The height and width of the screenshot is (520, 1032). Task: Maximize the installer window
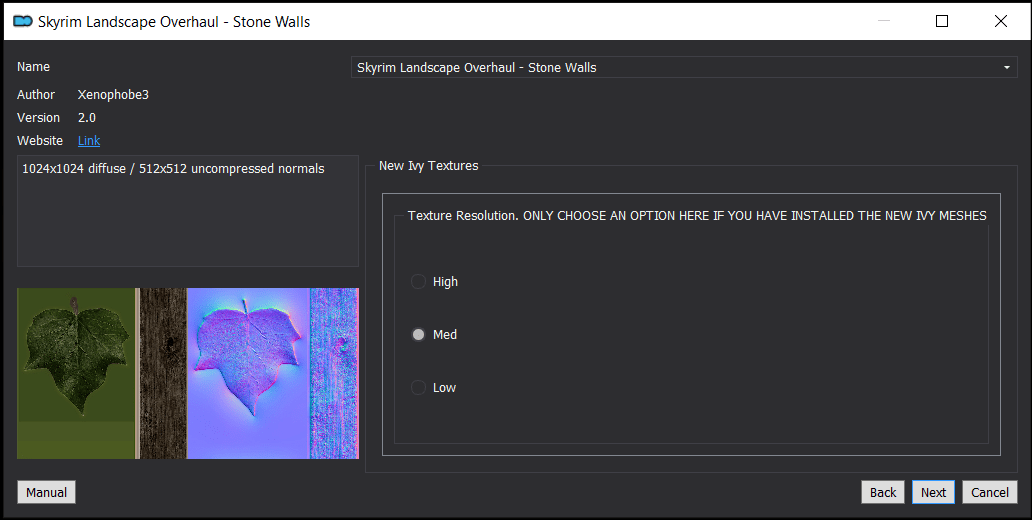[942, 21]
